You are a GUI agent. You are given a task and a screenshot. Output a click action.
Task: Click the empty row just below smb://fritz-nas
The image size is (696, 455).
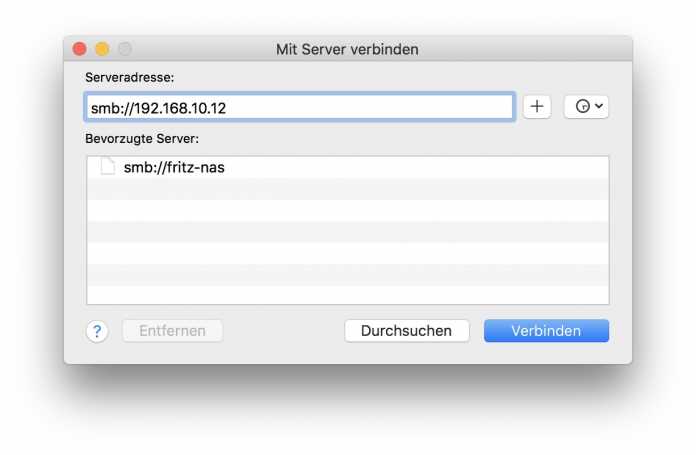tap(347, 189)
